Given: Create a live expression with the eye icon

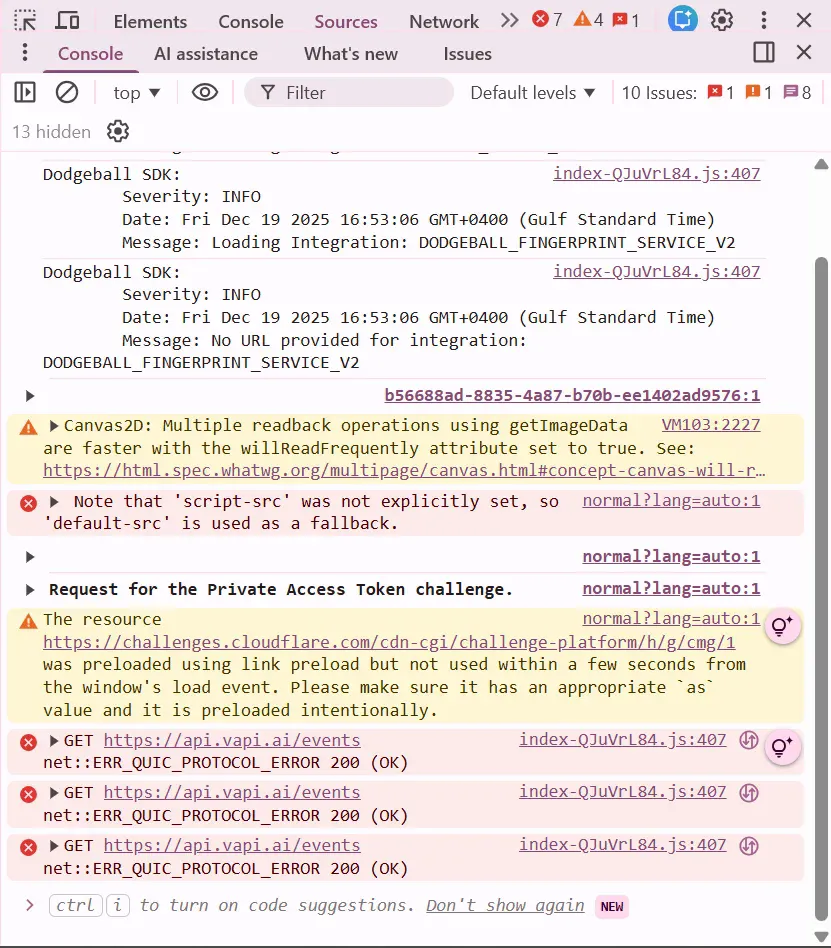Looking at the screenshot, I should (204, 92).
